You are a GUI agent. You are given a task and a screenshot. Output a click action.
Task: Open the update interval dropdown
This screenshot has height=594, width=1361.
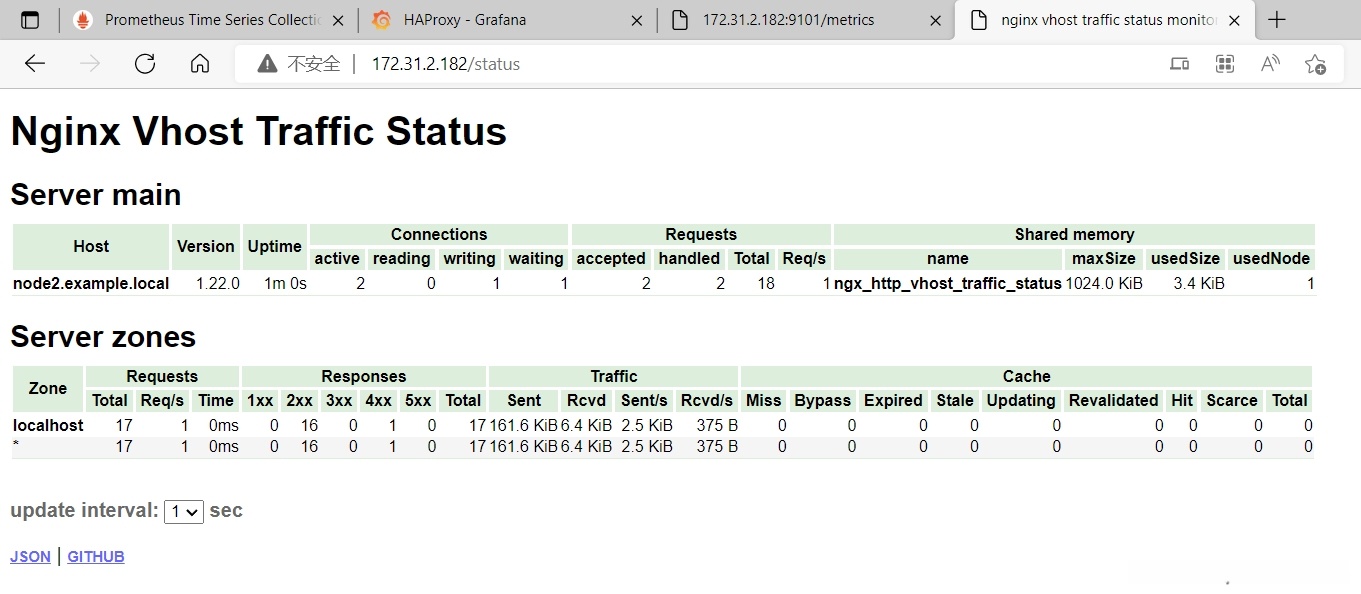[184, 511]
